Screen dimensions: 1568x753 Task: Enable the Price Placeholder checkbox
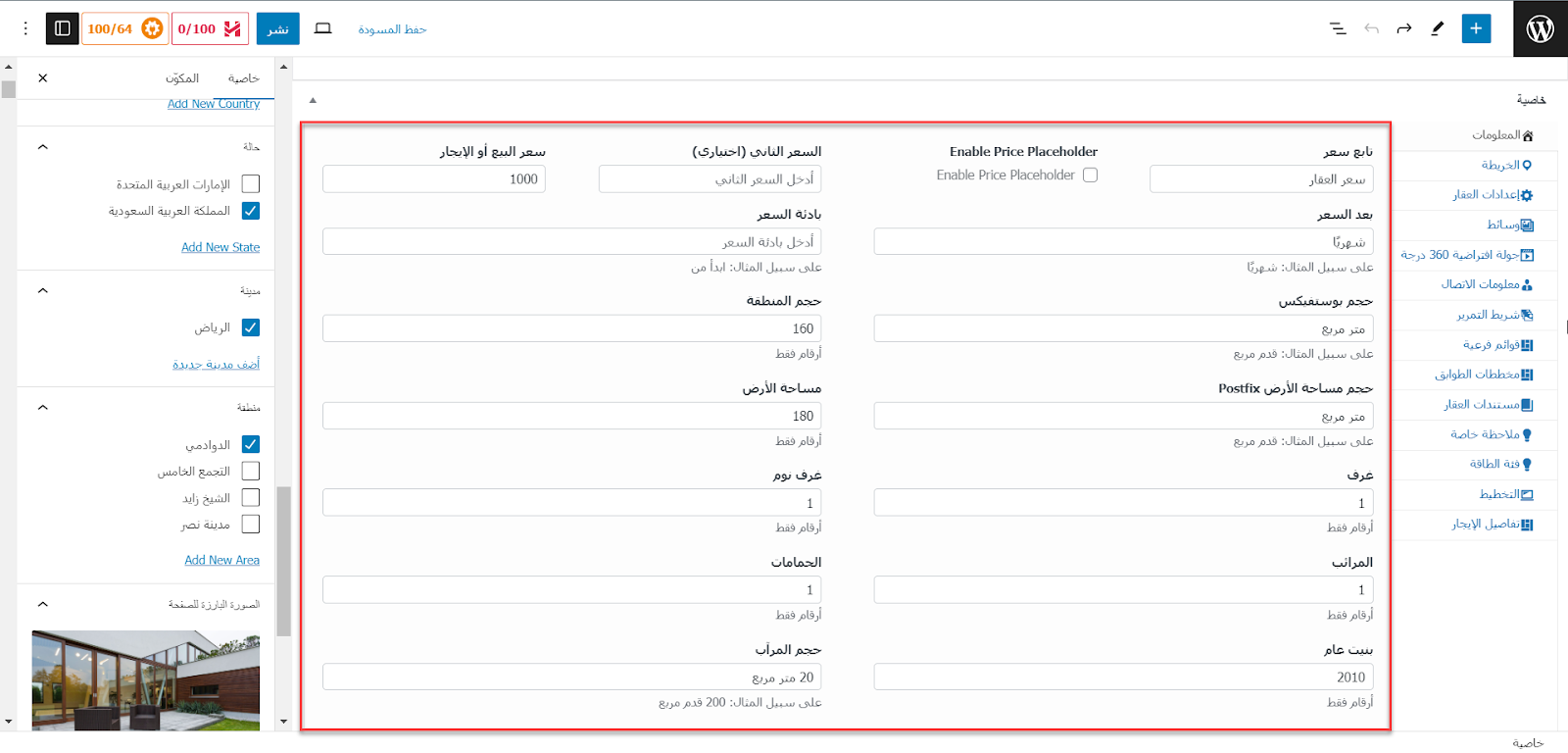[1090, 175]
